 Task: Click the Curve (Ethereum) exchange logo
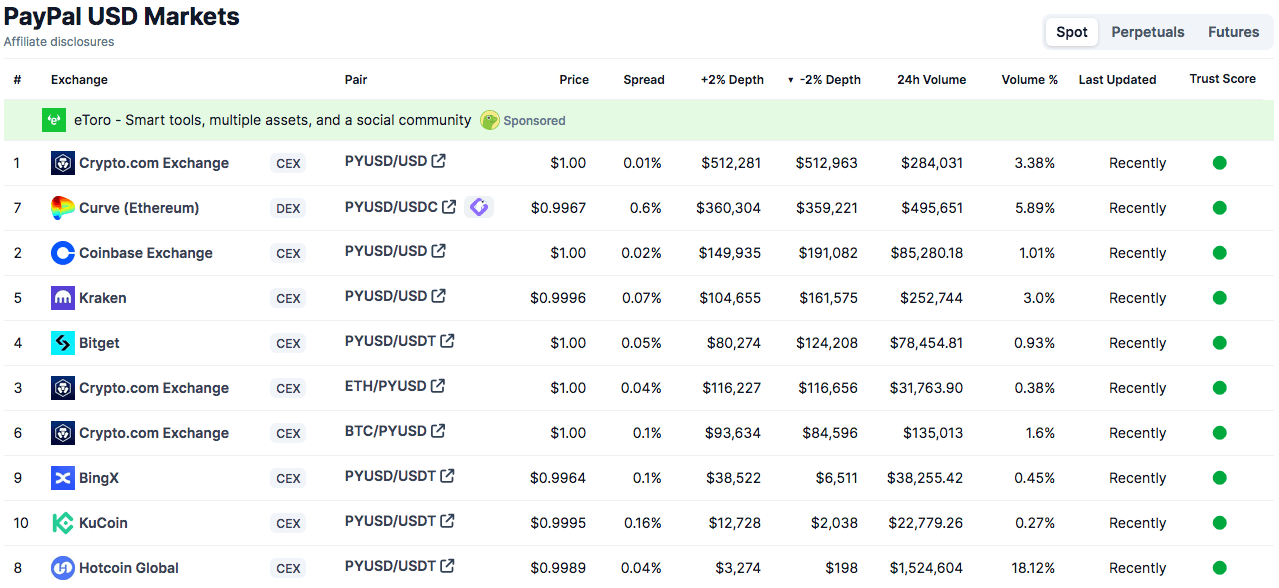coord(63,208)
